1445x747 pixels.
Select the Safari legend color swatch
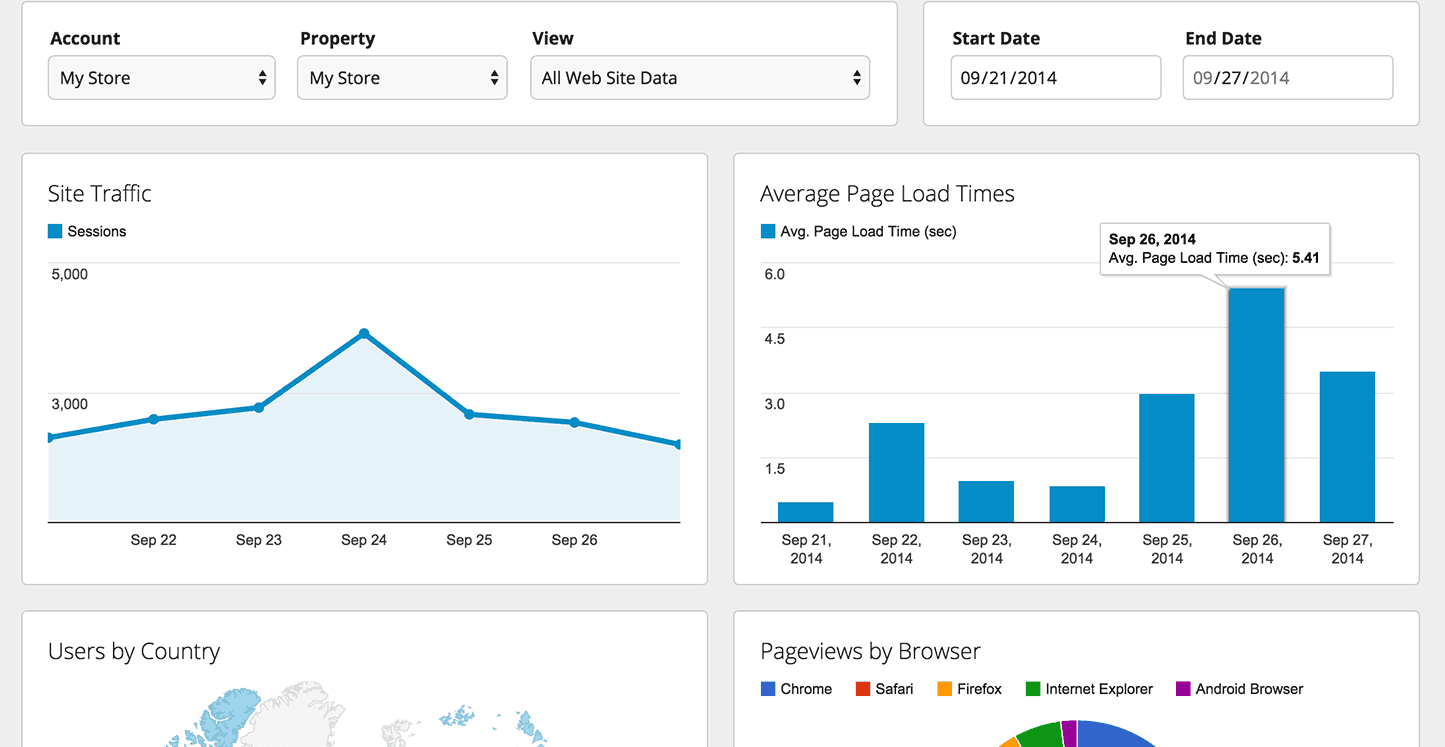click(863, 689)
